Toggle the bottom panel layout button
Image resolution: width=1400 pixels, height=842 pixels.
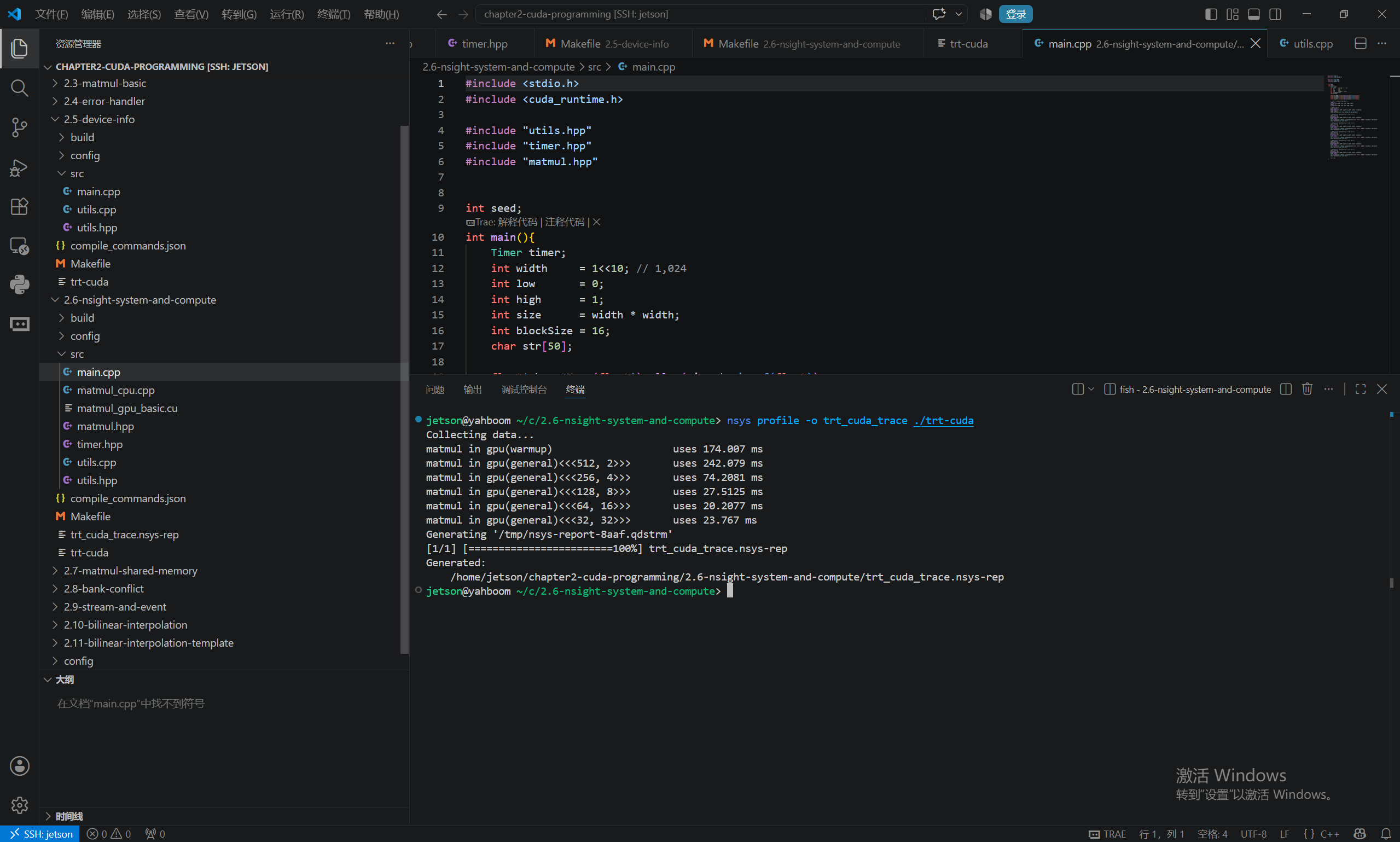click(1254, 14)
